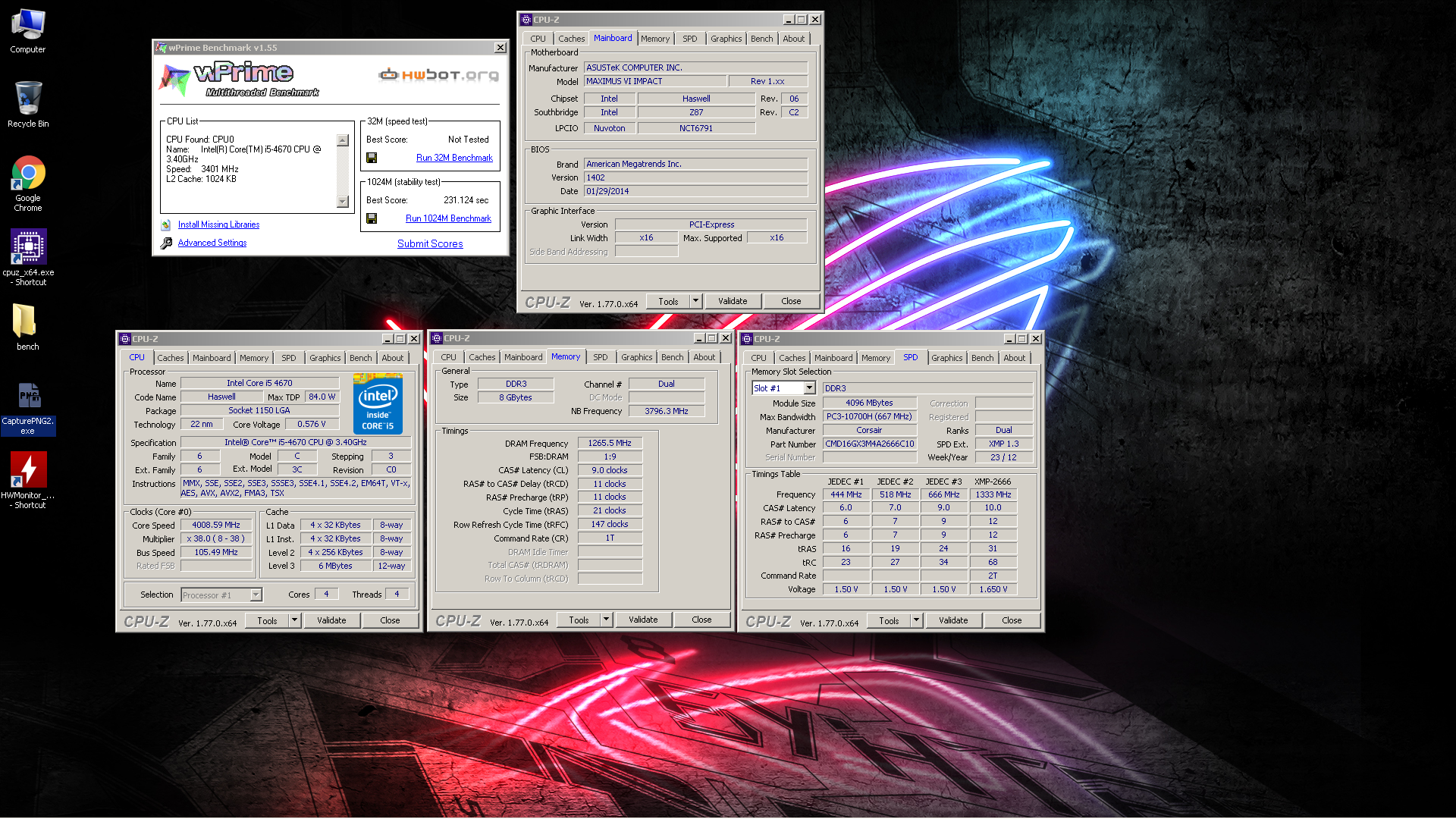Open CPU tab in the SPD window

[758, 358]
